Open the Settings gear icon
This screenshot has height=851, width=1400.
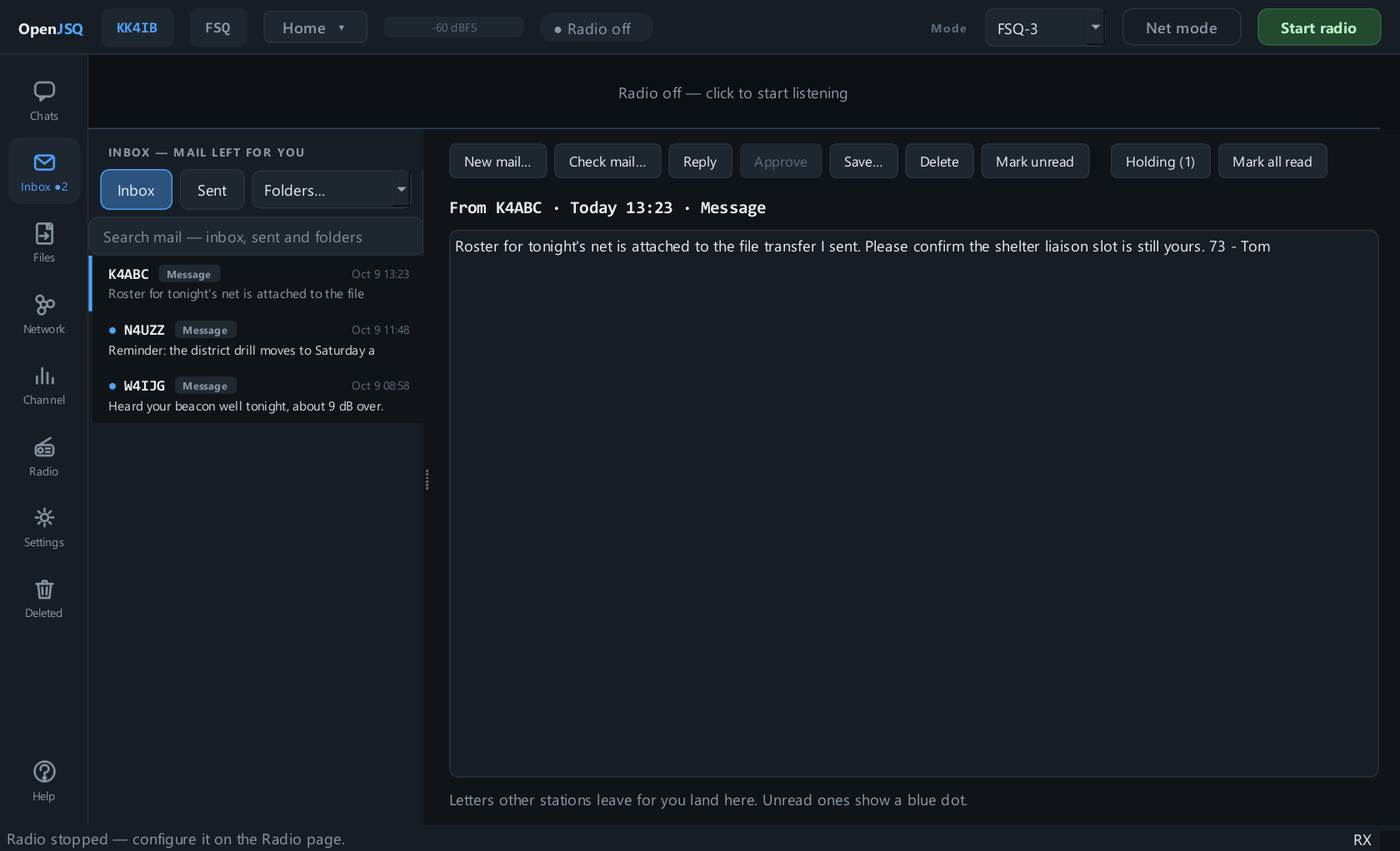pyautogui.click(x=44, y=526)
